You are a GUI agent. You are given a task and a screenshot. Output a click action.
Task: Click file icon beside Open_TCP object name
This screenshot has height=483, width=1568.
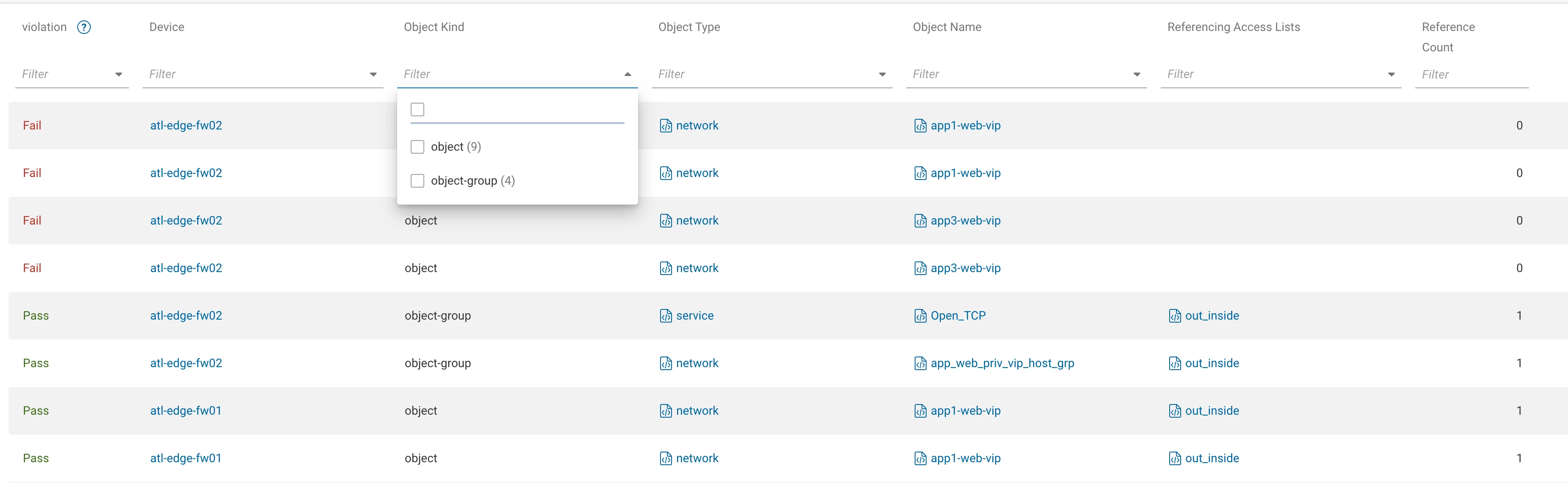(920, 315)
